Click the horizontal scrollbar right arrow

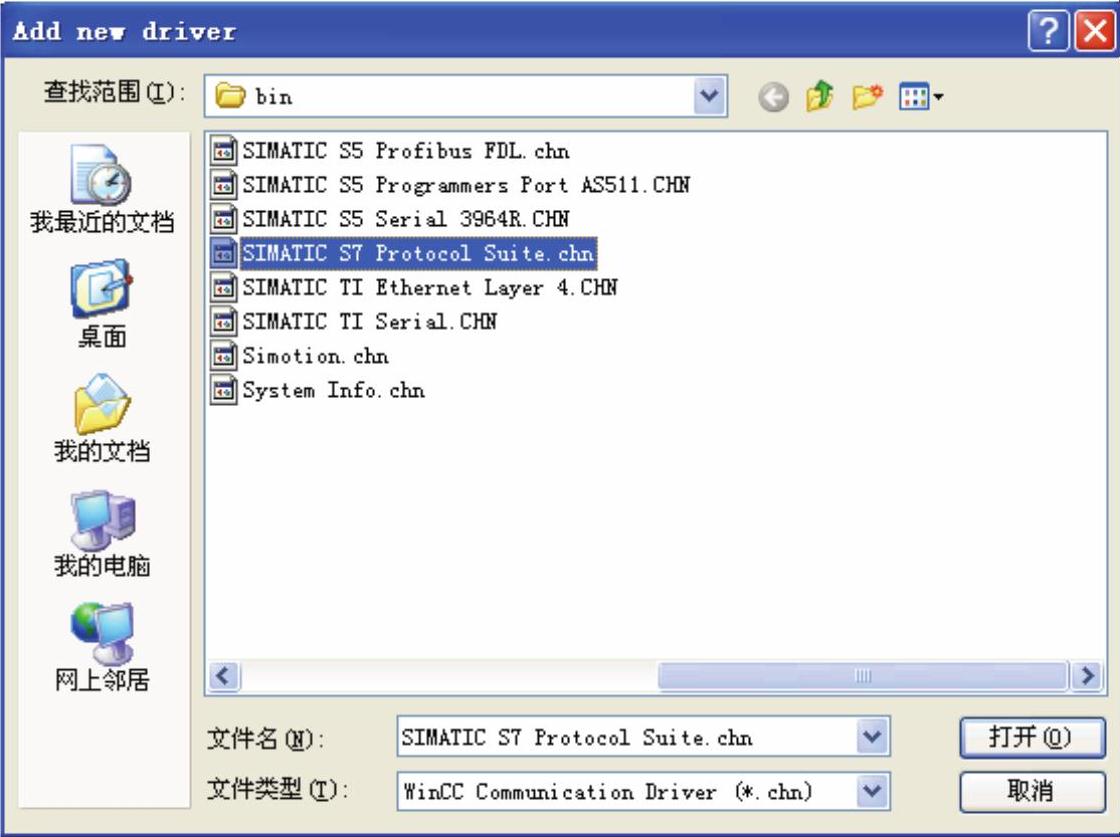coord(1087,676)
